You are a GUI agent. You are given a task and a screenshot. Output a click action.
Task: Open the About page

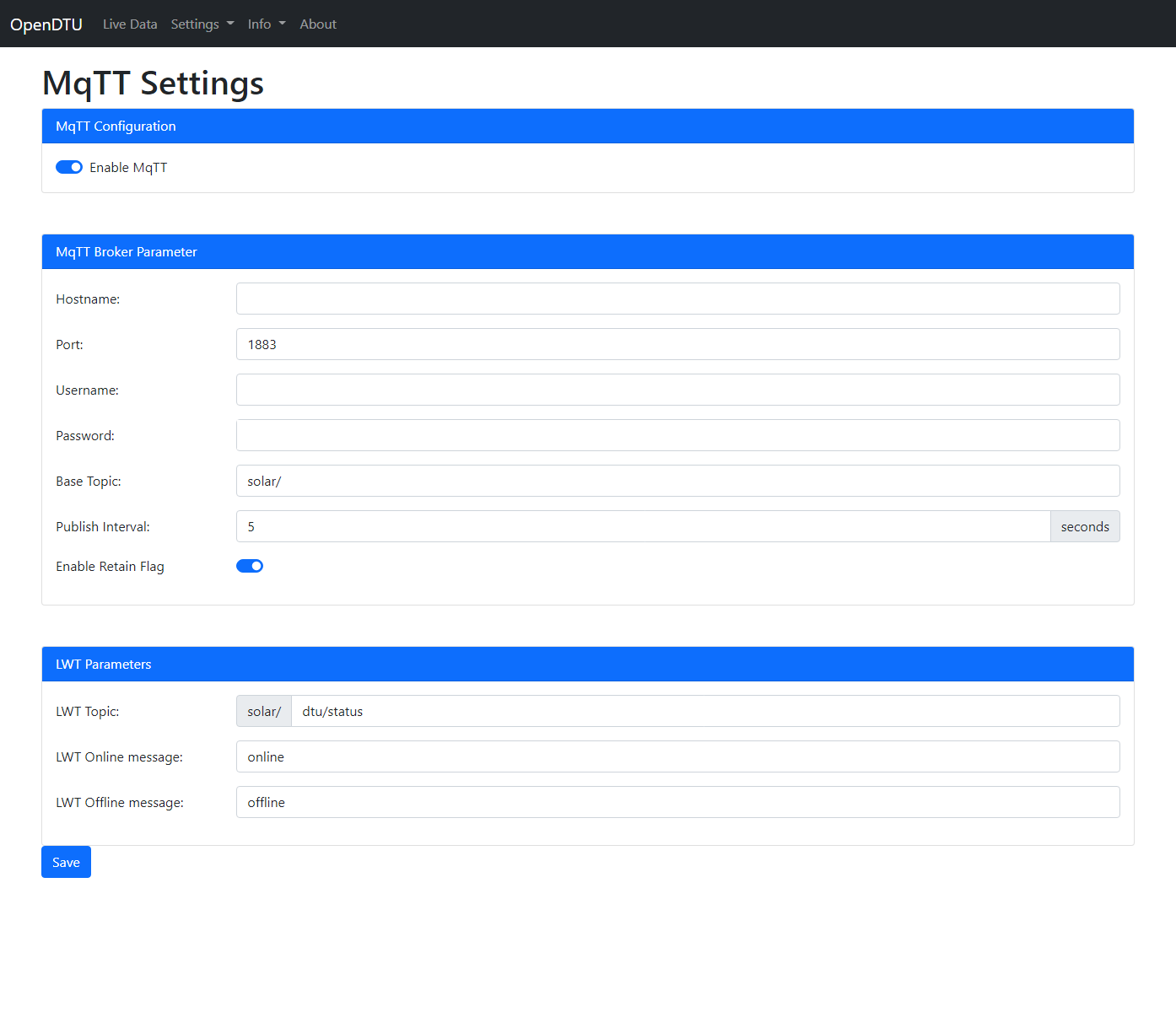point(317,24)
